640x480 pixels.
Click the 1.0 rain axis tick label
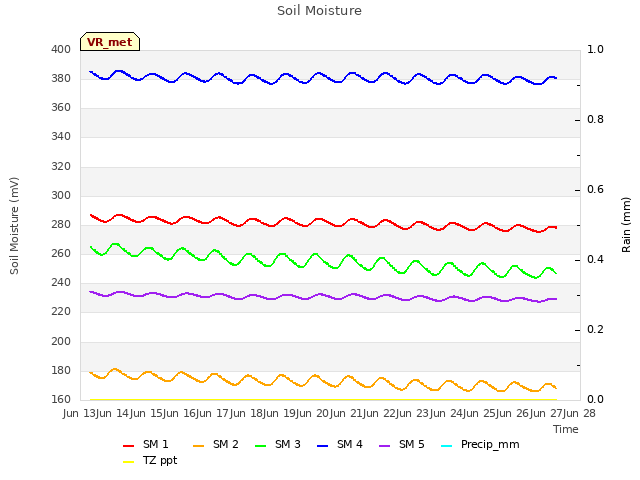[x=595, y=49]
